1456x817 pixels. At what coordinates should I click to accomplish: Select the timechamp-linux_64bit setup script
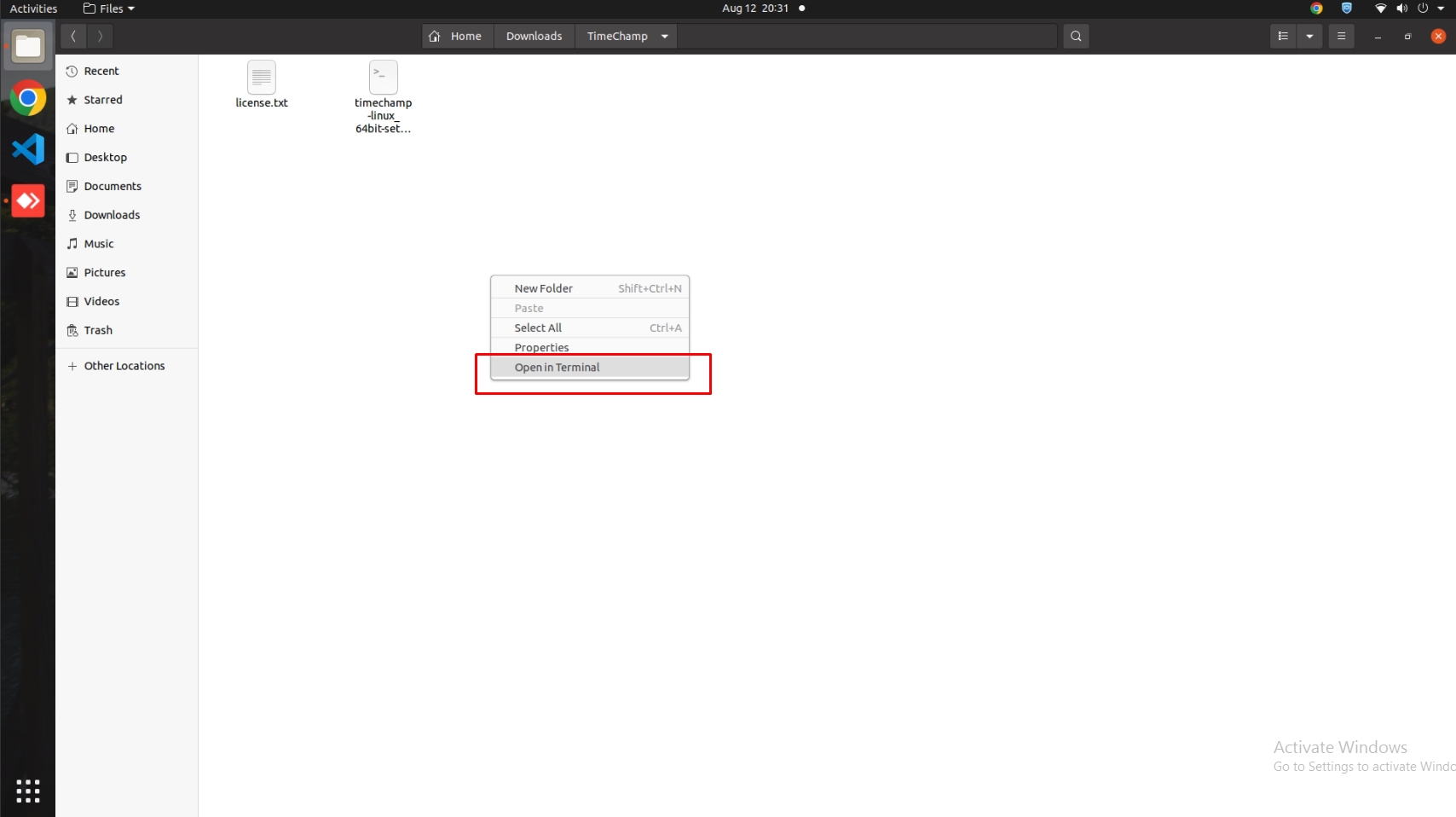[x=384, y=97]
